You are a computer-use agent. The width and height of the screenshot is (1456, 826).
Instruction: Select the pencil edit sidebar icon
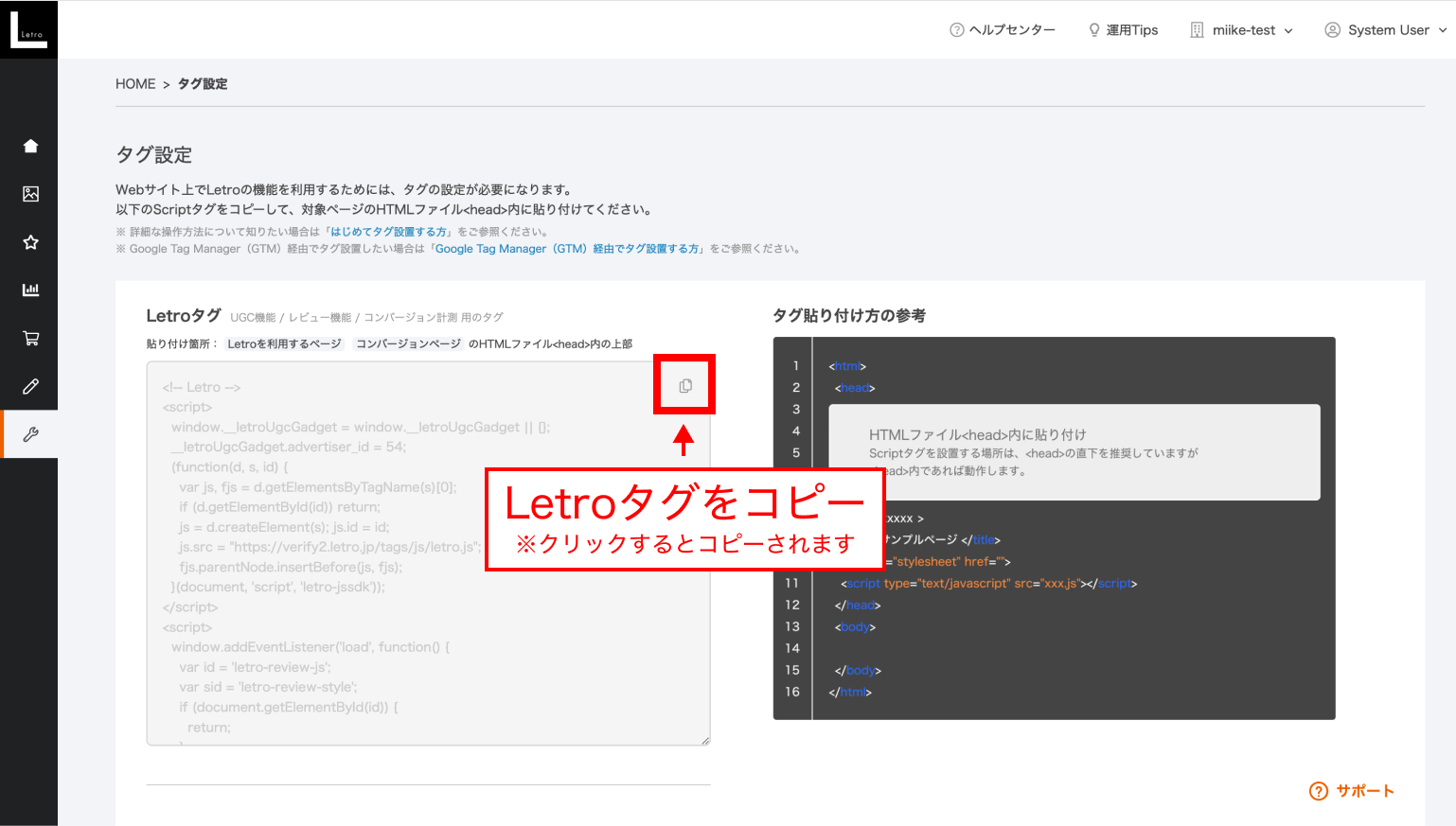pyautogui.click(x=30, y=386)
